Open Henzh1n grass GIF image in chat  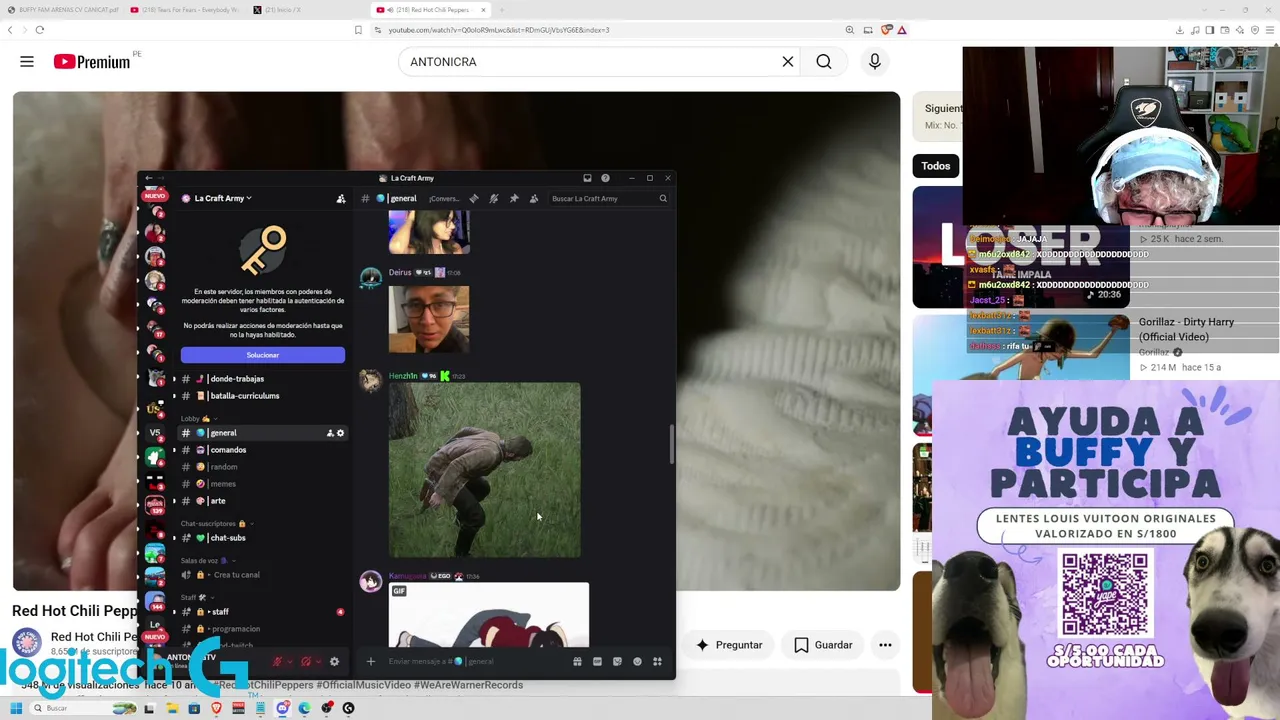coord(484,470)
